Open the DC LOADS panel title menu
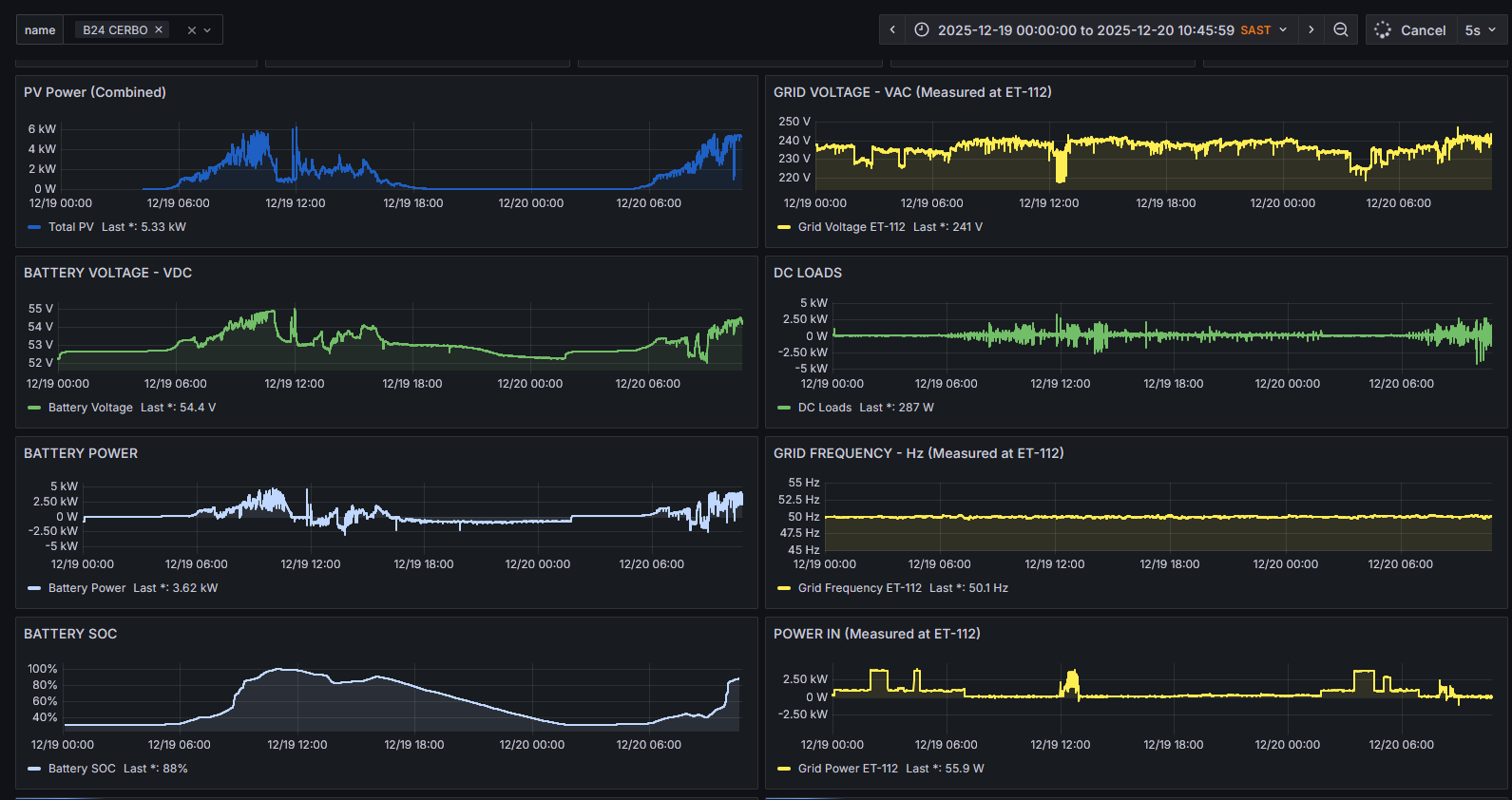1512x800 pixels. [x=808, y=273]
